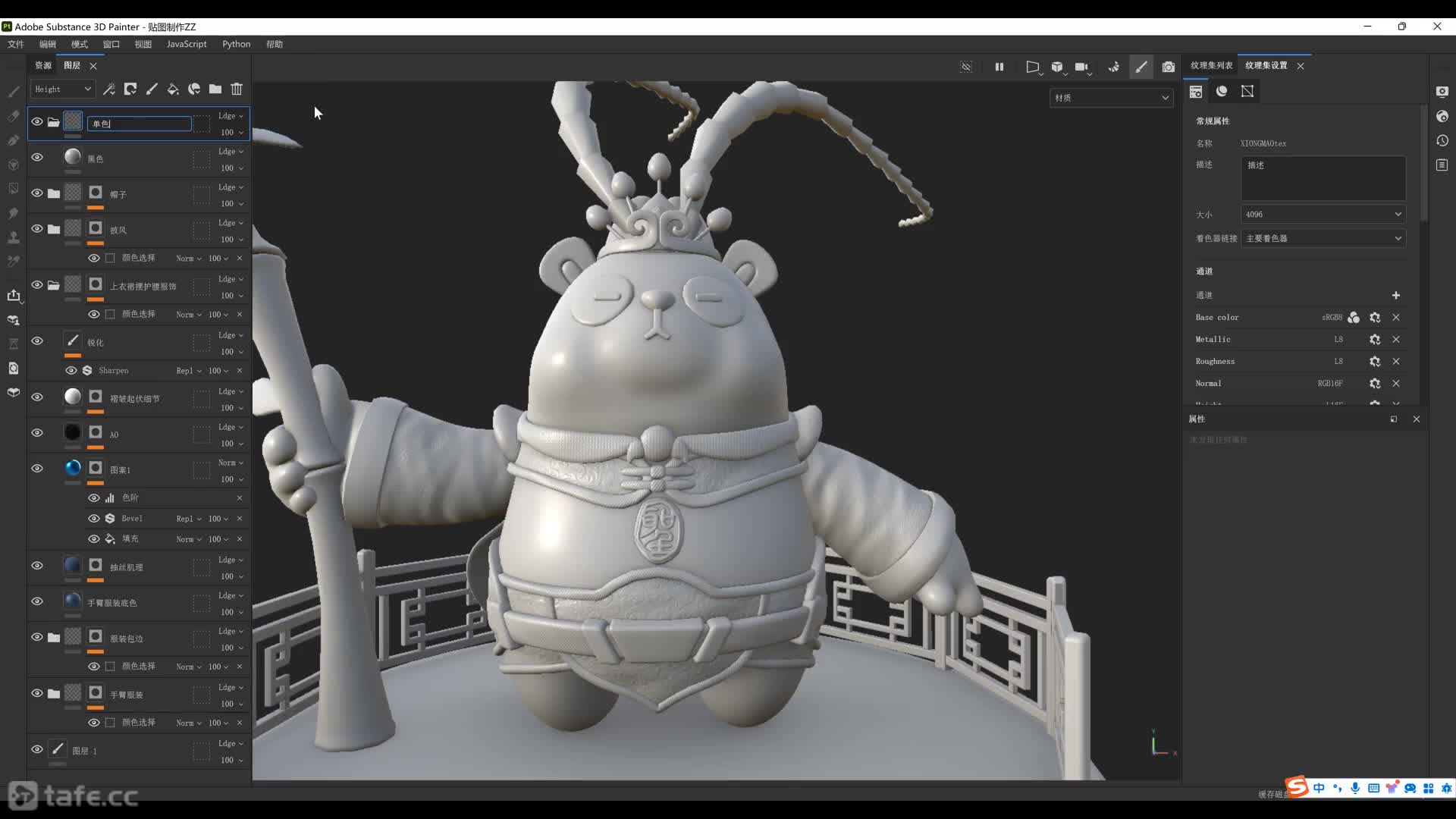
Task: Hide the AO layer
Action: coord(36,432)
